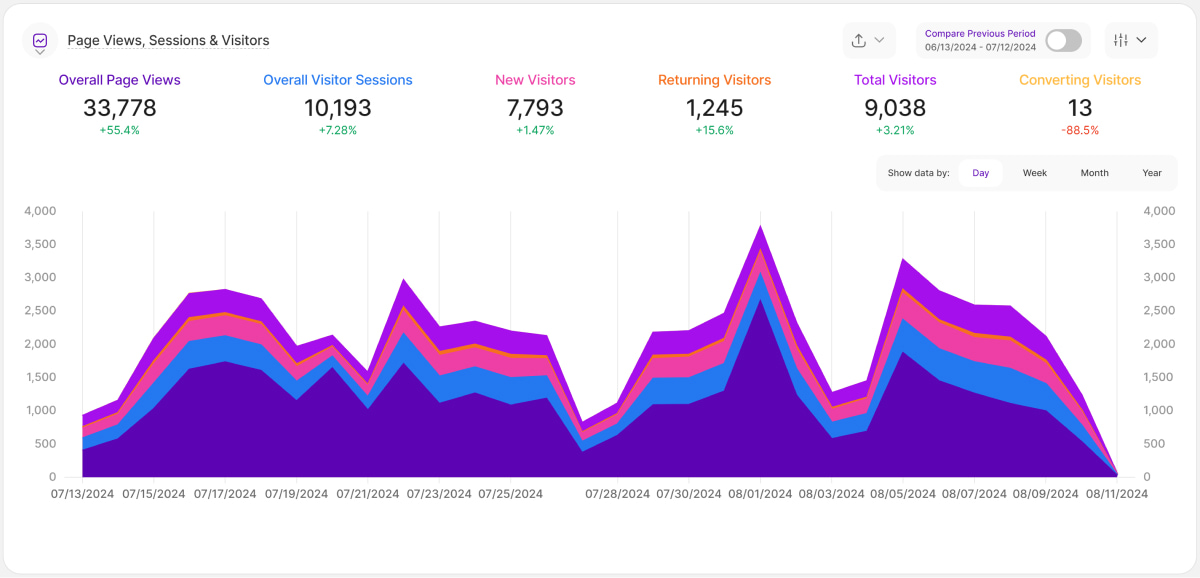Switch chart data view to Week

click(x=1034, y=173)
